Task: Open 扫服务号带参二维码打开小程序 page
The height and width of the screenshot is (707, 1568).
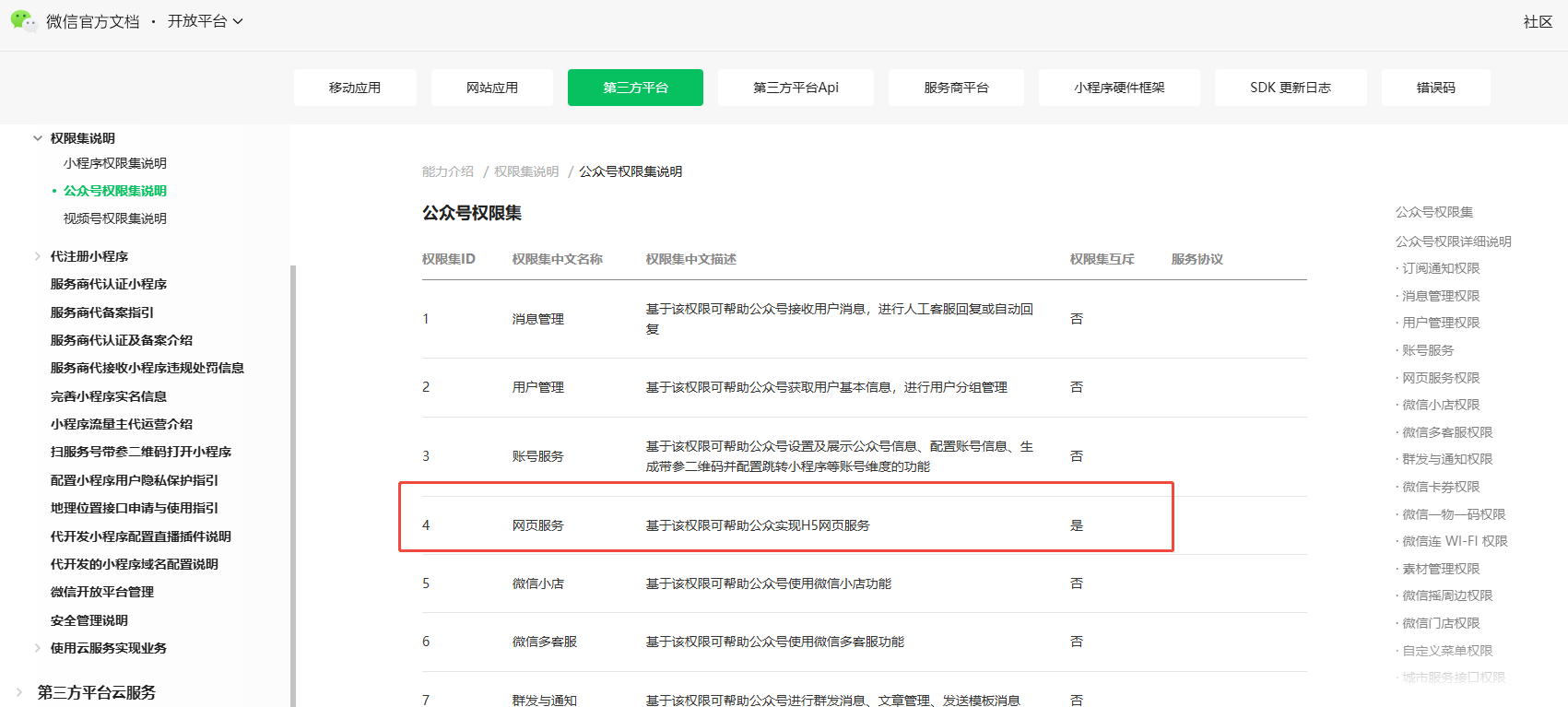Action: click(141, 452)
